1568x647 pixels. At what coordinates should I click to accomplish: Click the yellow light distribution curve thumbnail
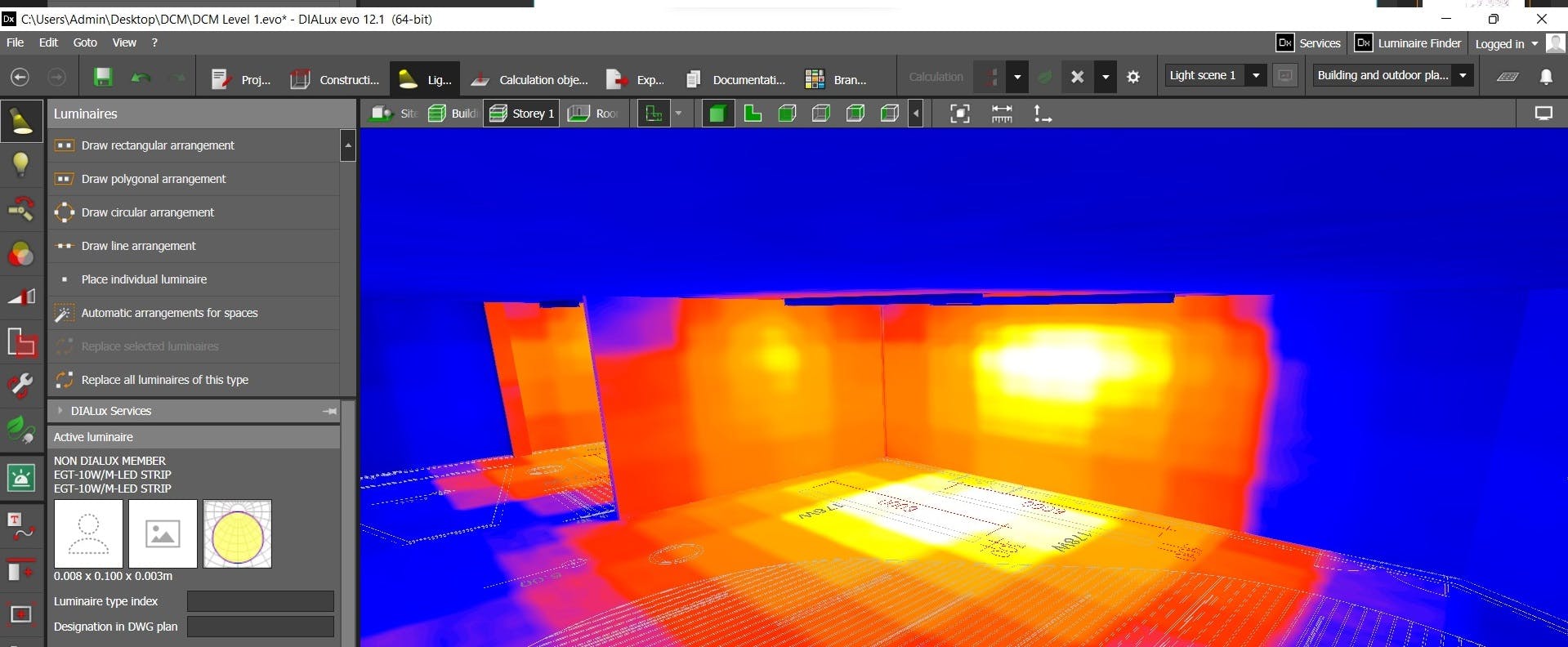point(238,534)
